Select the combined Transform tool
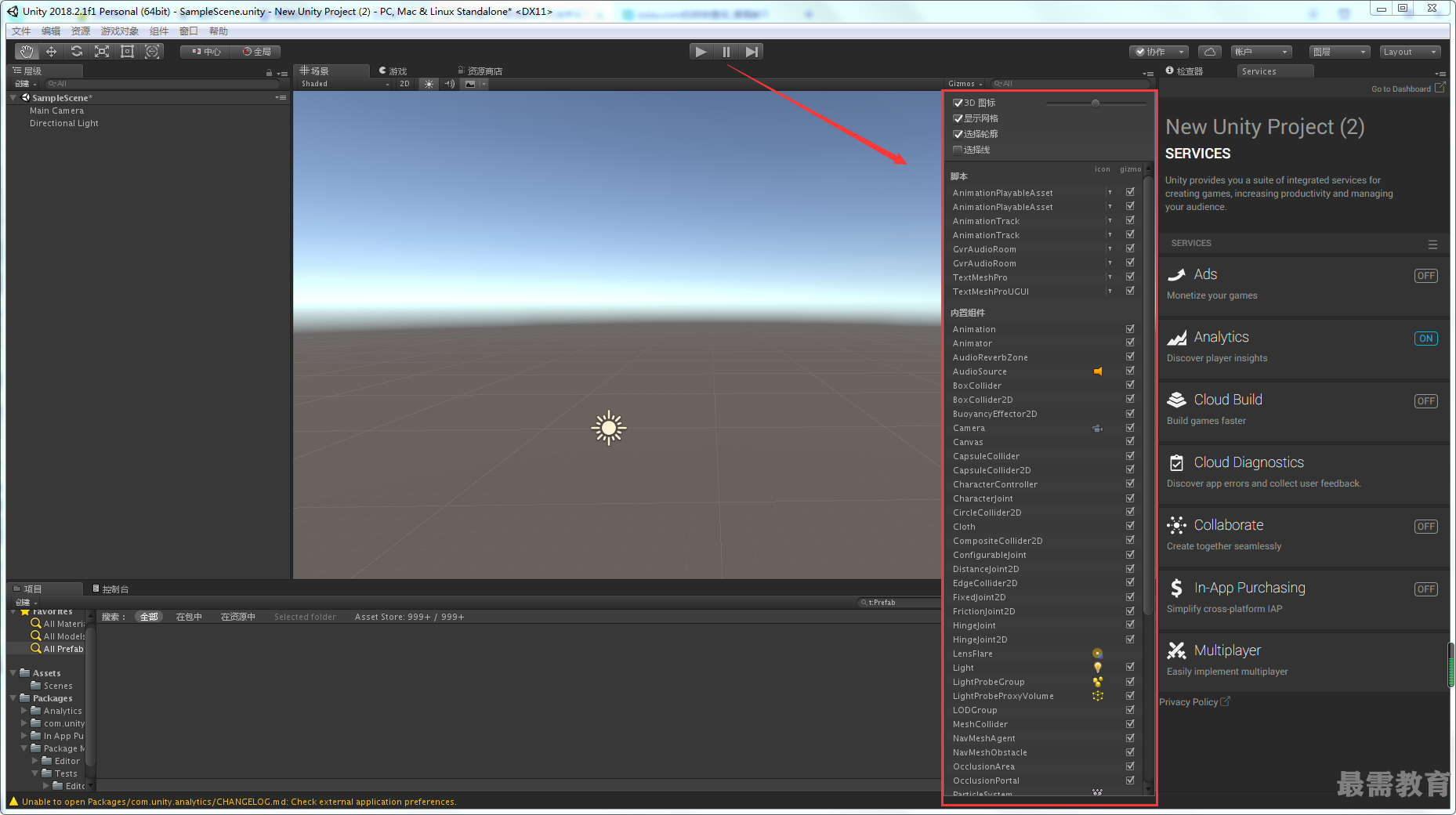1456x815 pixels. pos(152,52)
